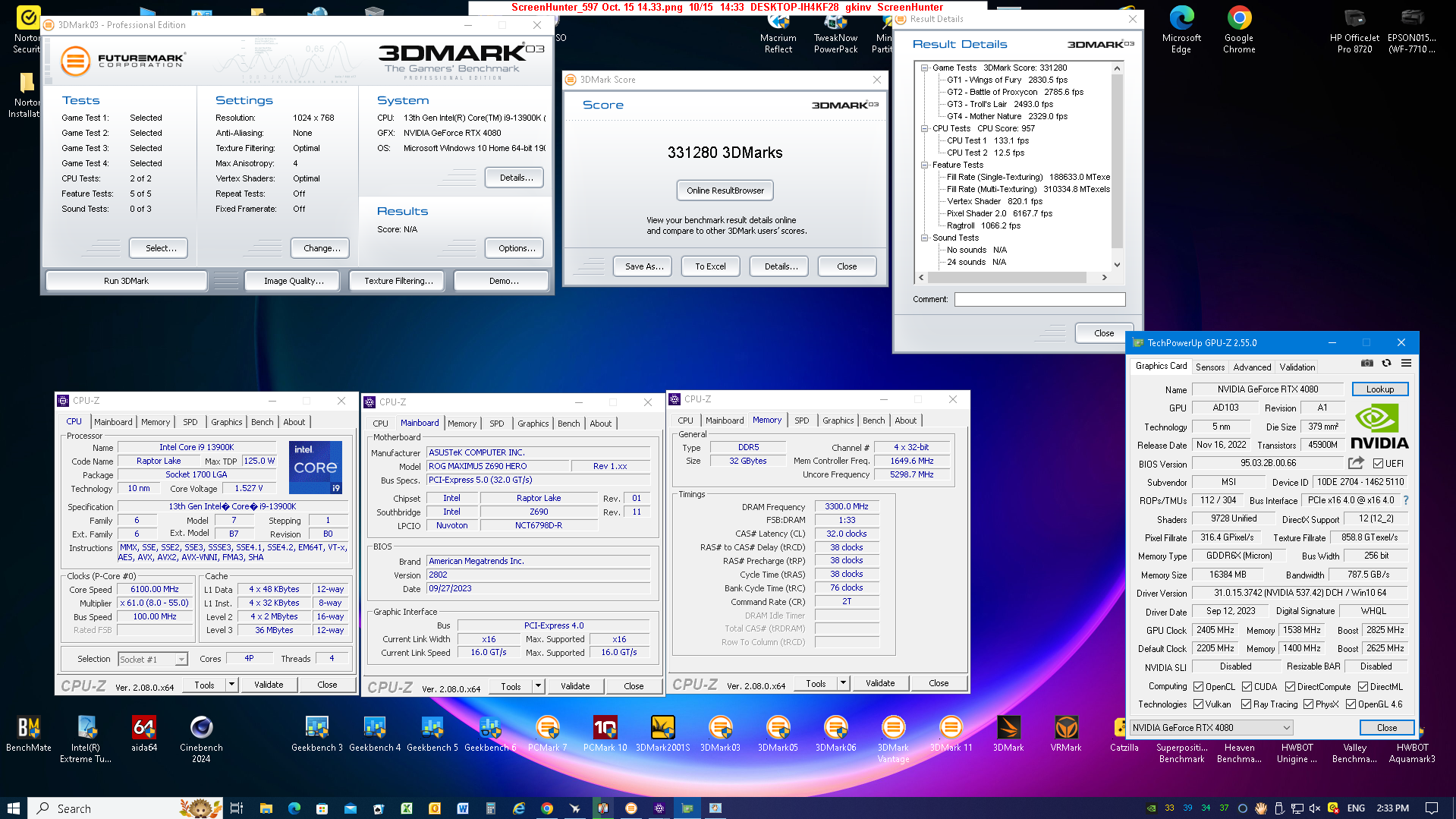Image resolution: width=1456 pixels, height=819 pixels.
Task: Toggle the OpenGL 4.6 checkbox
Action: tap(1351, 704)
